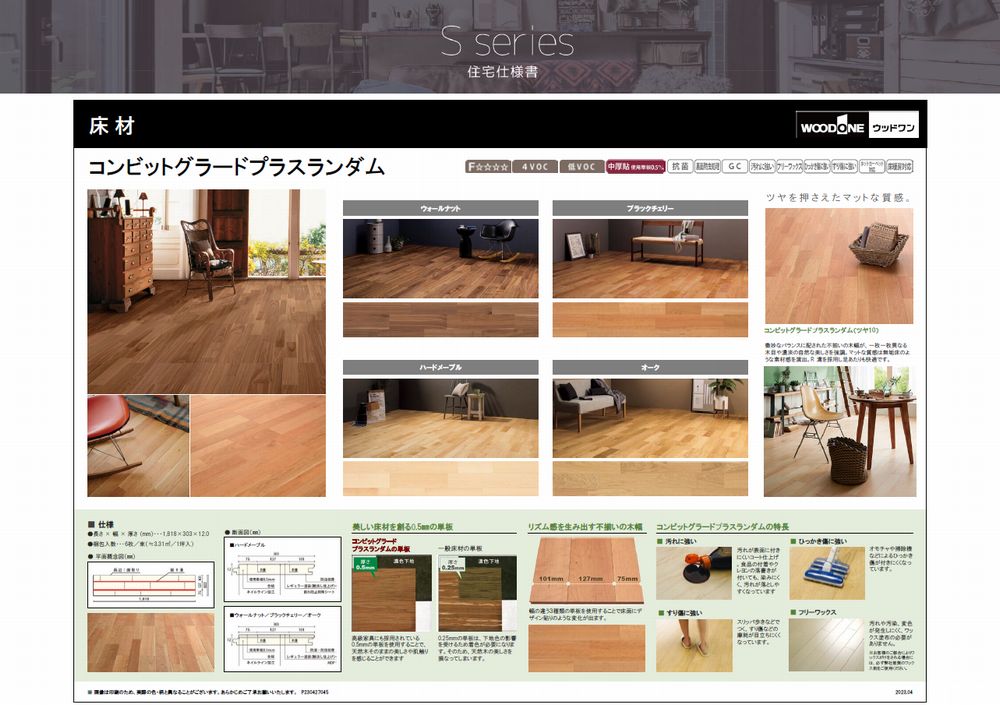Click the 0.25mm thickness veneer sample image
Viewport: 1000px width, 705px height.
[x=478, y=593]
